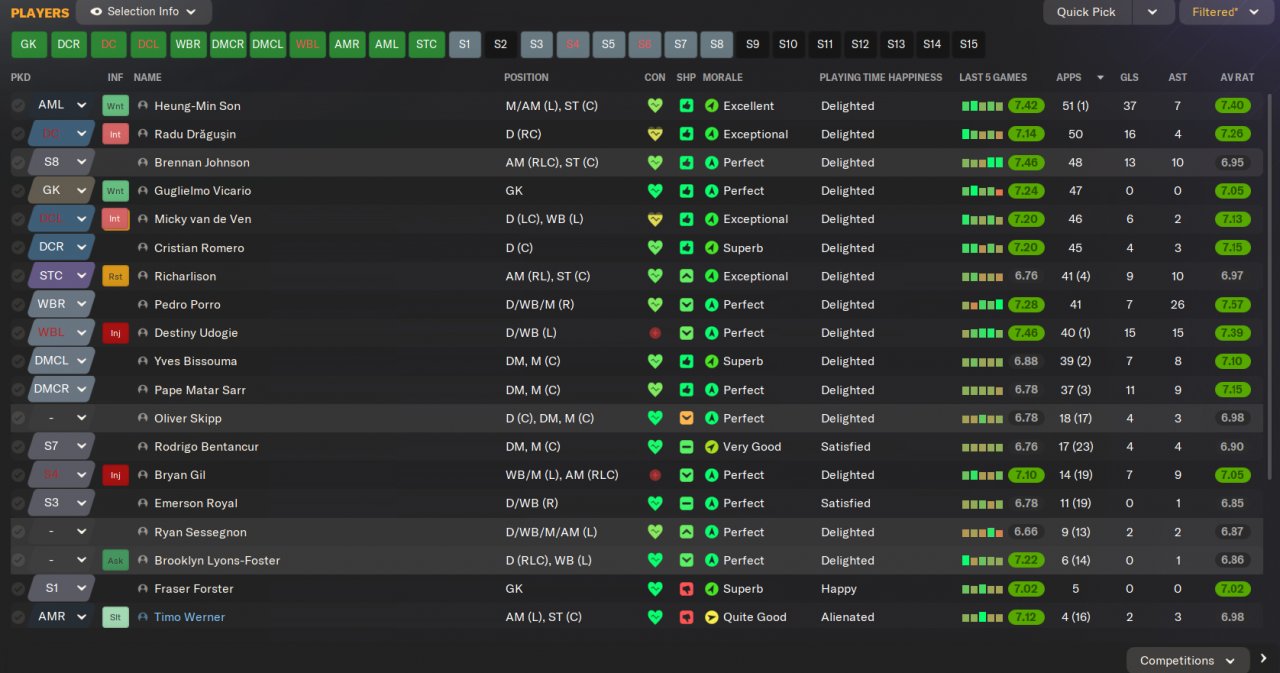
Task: Click last 5 games bars for Guglielmo Vicario
Action: 983,191
